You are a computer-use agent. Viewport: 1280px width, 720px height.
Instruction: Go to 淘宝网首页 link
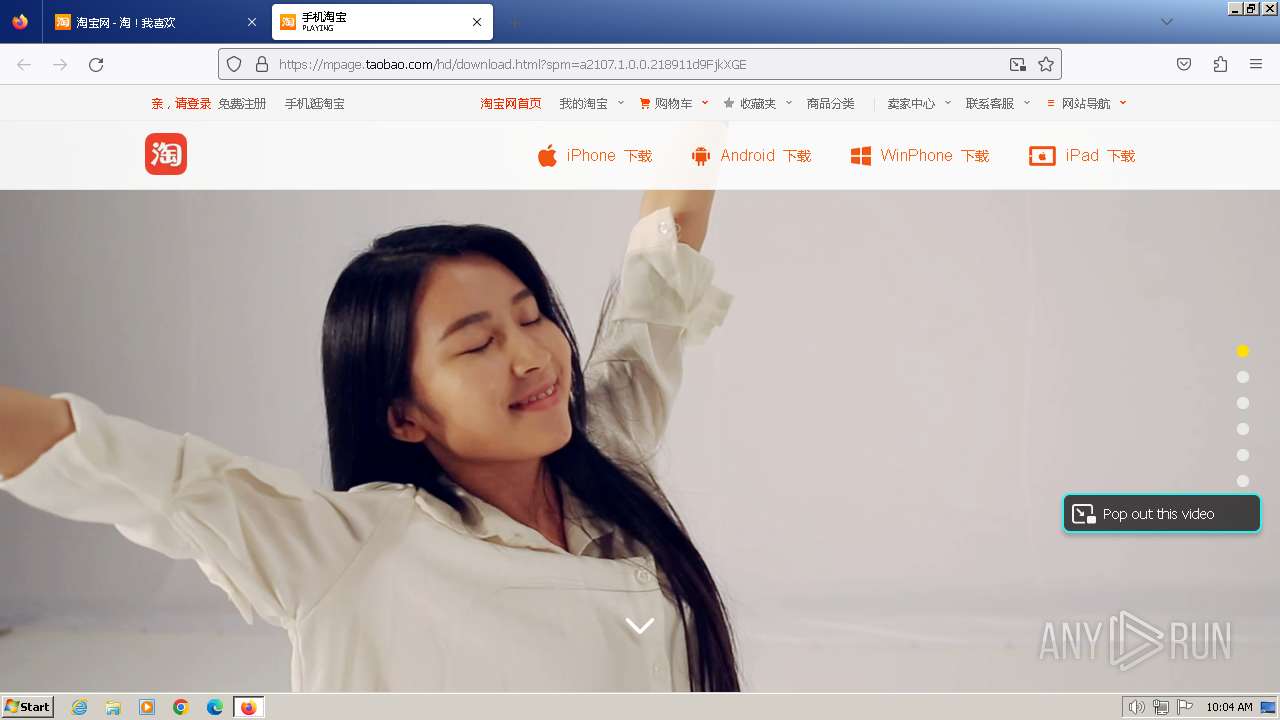pos(511,103)
